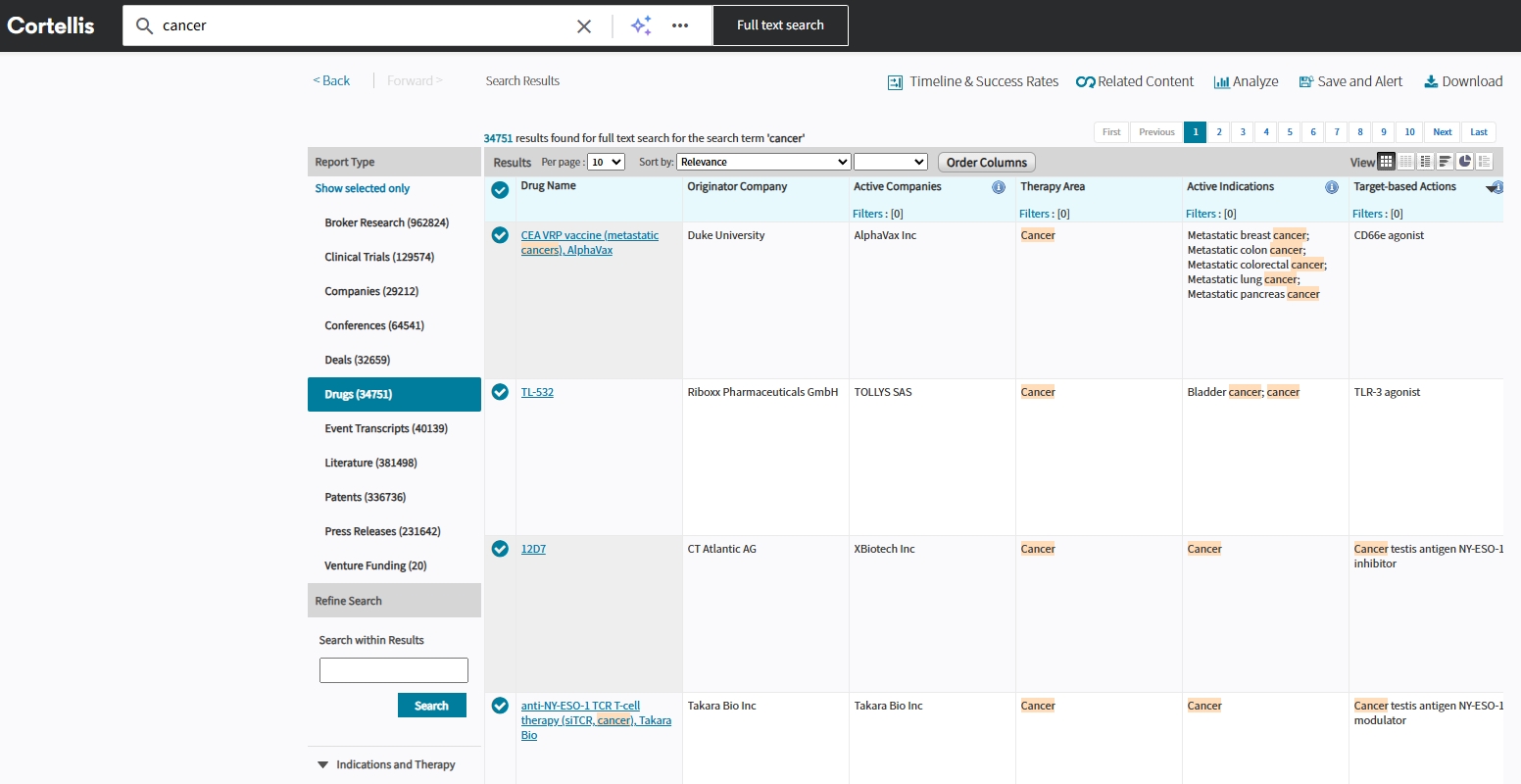
Task: Uncheck the CEA VRP vaccine row checkbox
Action: coord(500,235)
